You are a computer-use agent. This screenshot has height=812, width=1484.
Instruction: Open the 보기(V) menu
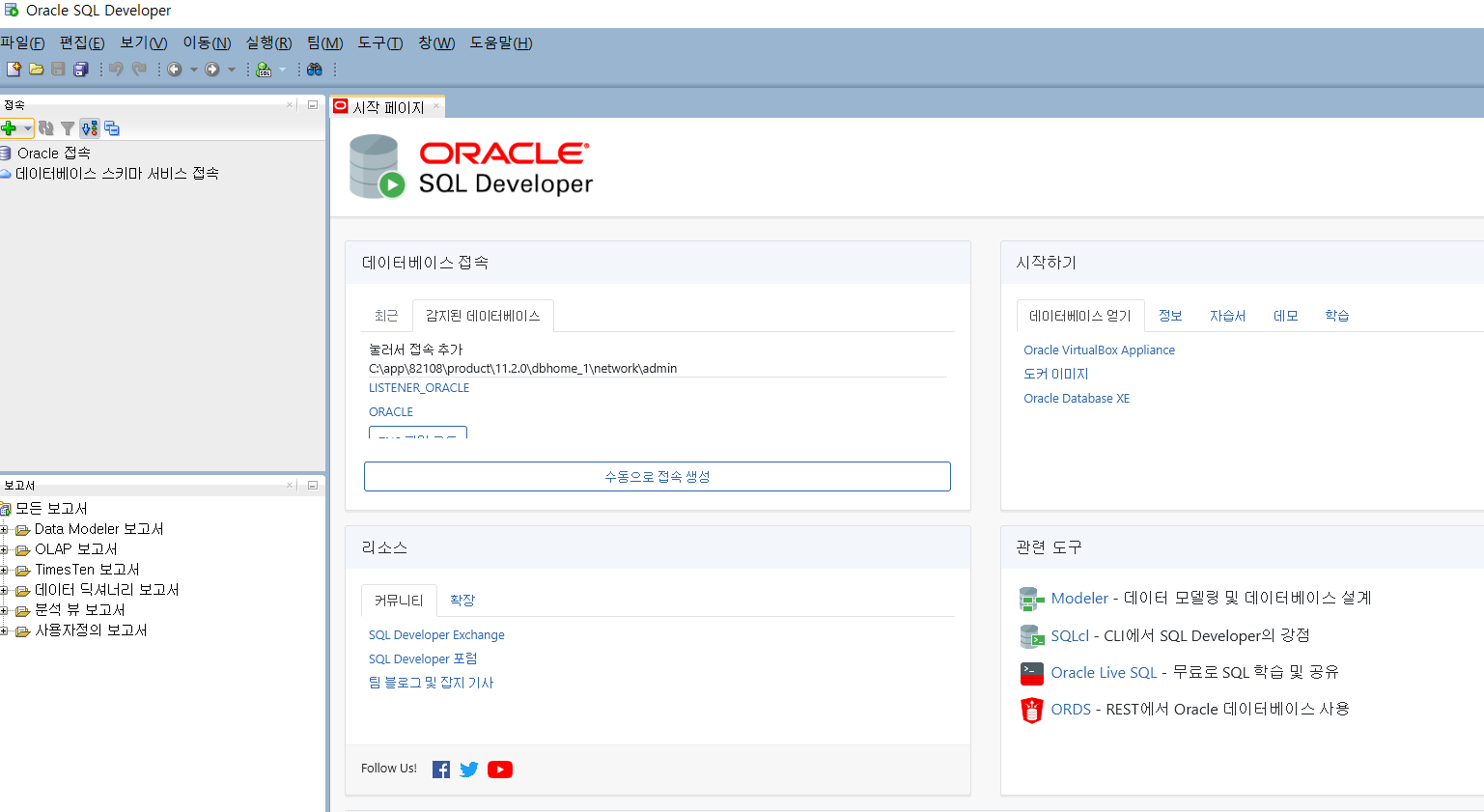(144, 42)
